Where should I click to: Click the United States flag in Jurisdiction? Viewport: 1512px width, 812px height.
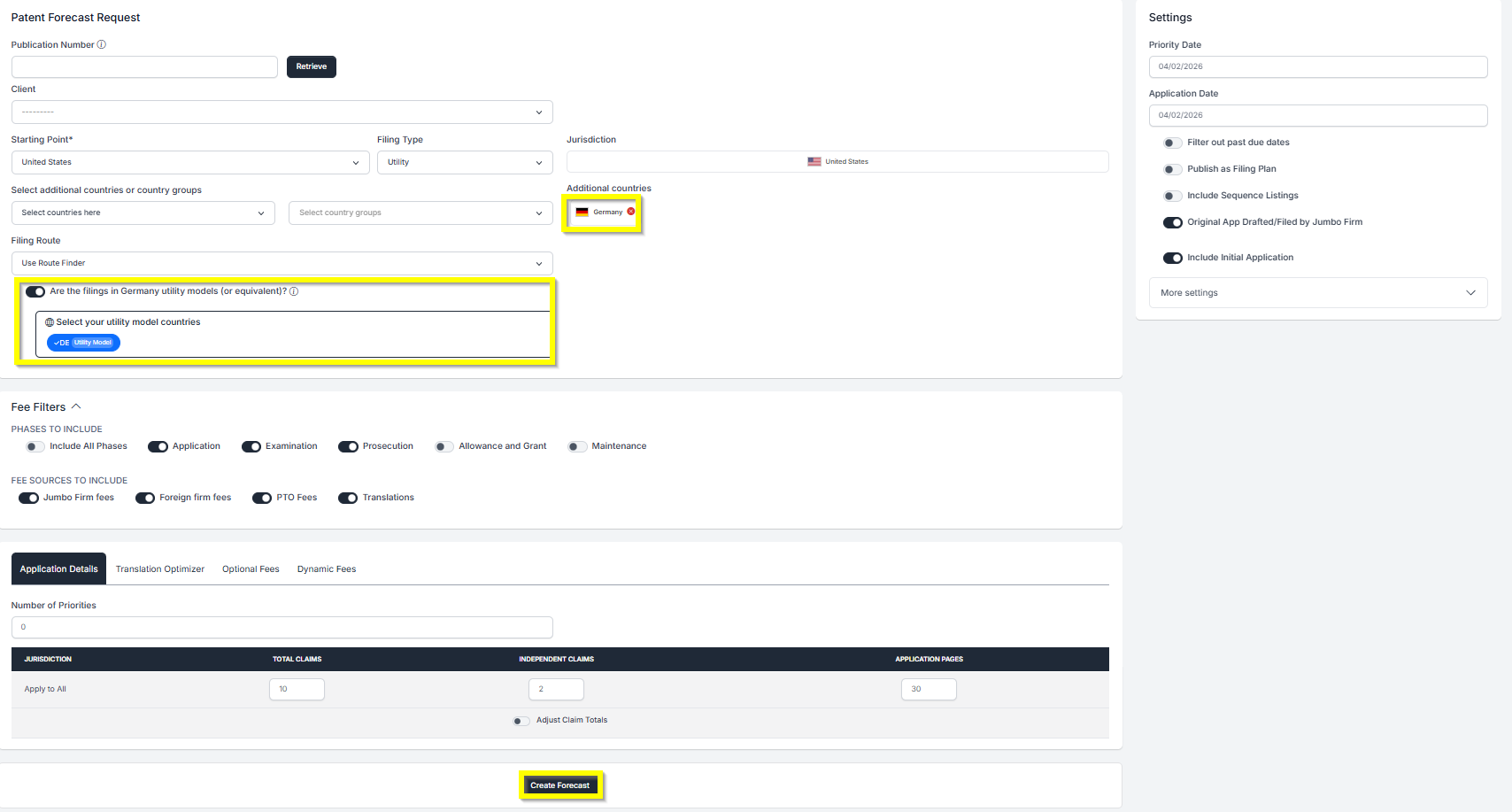pyautogui.click(x=814, y=162)
